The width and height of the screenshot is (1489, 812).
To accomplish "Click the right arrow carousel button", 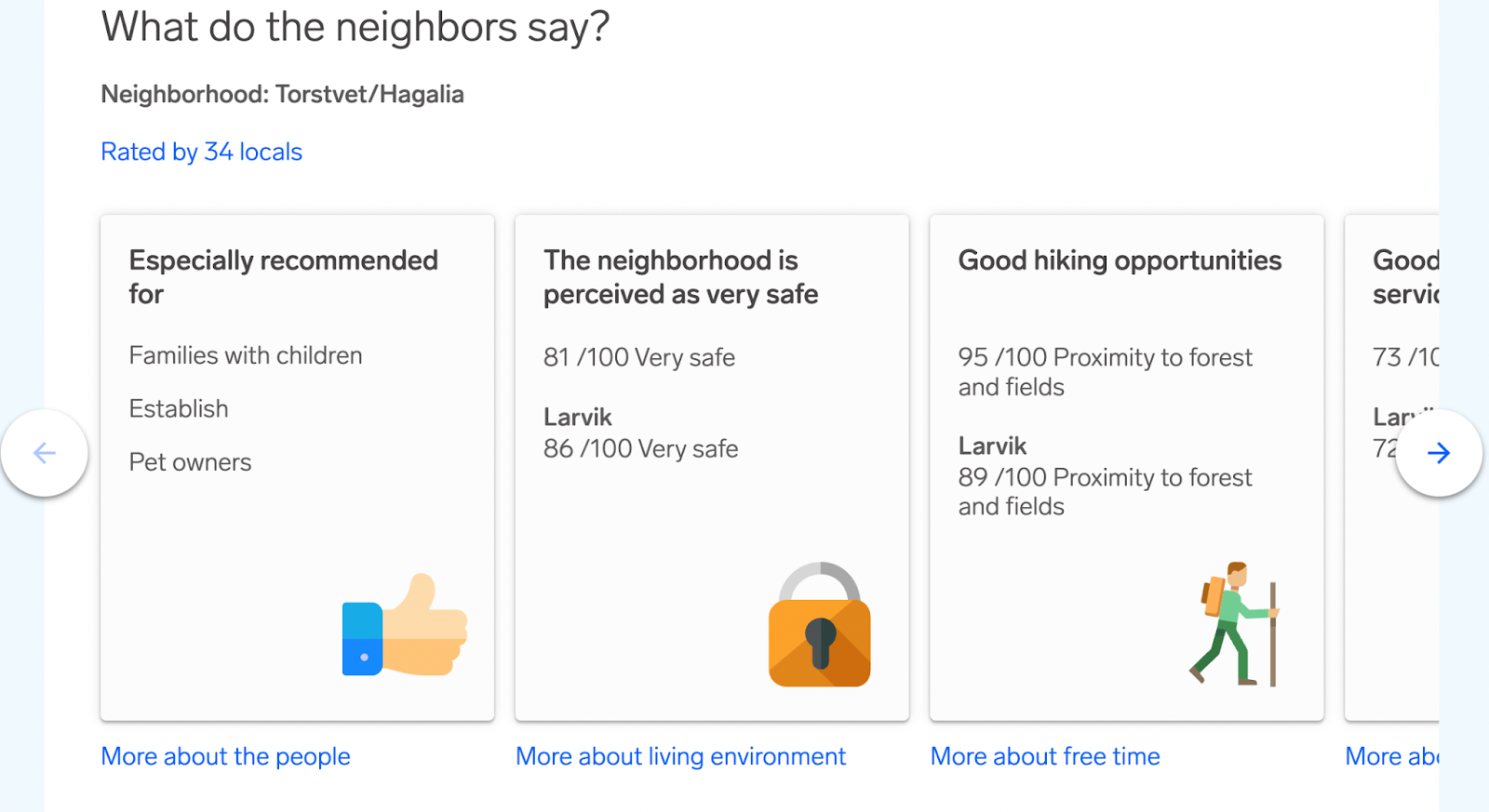I will 1438,453.
